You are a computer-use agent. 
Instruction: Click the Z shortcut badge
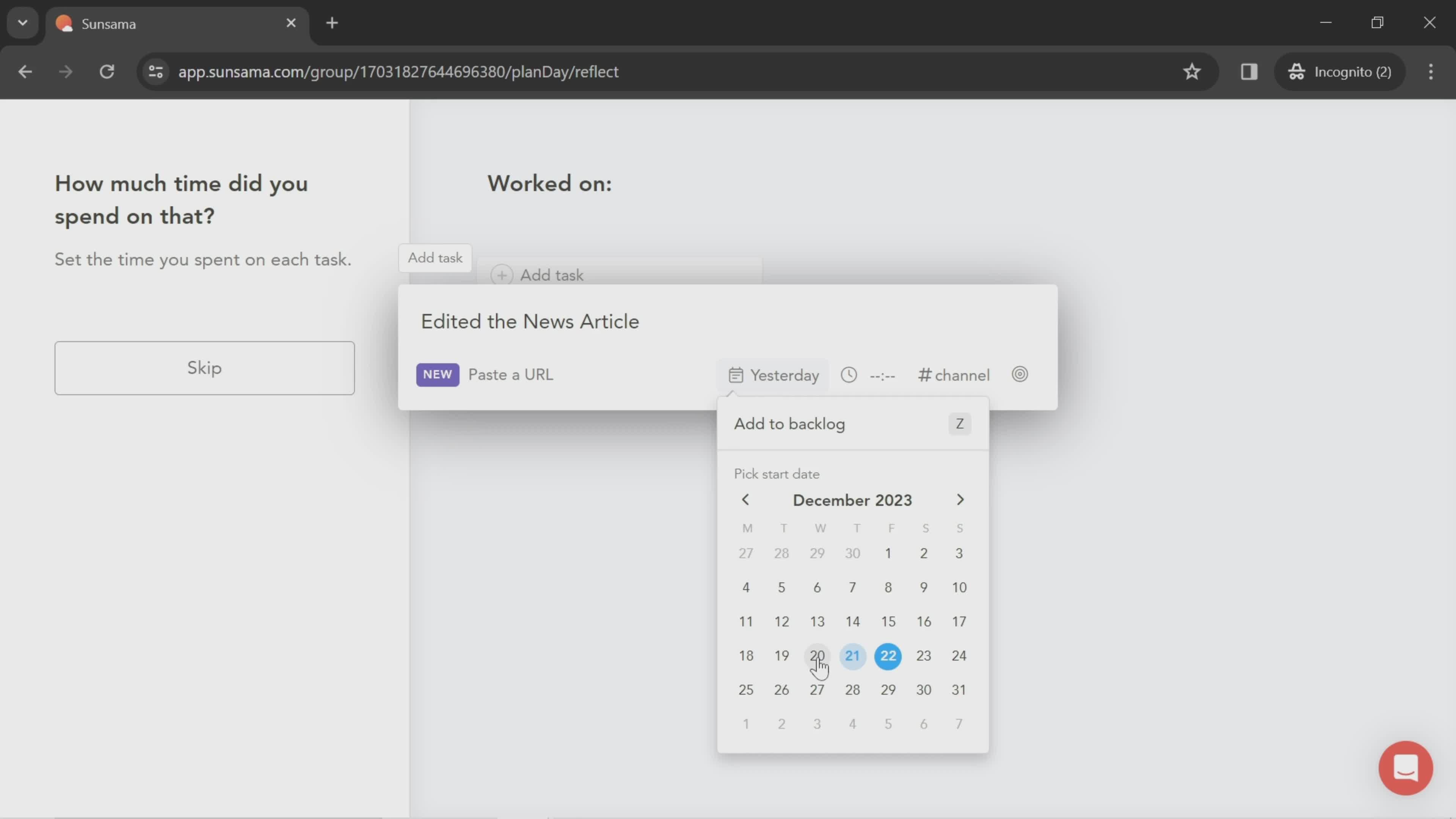pyautogui.click(x=959, y=424)
